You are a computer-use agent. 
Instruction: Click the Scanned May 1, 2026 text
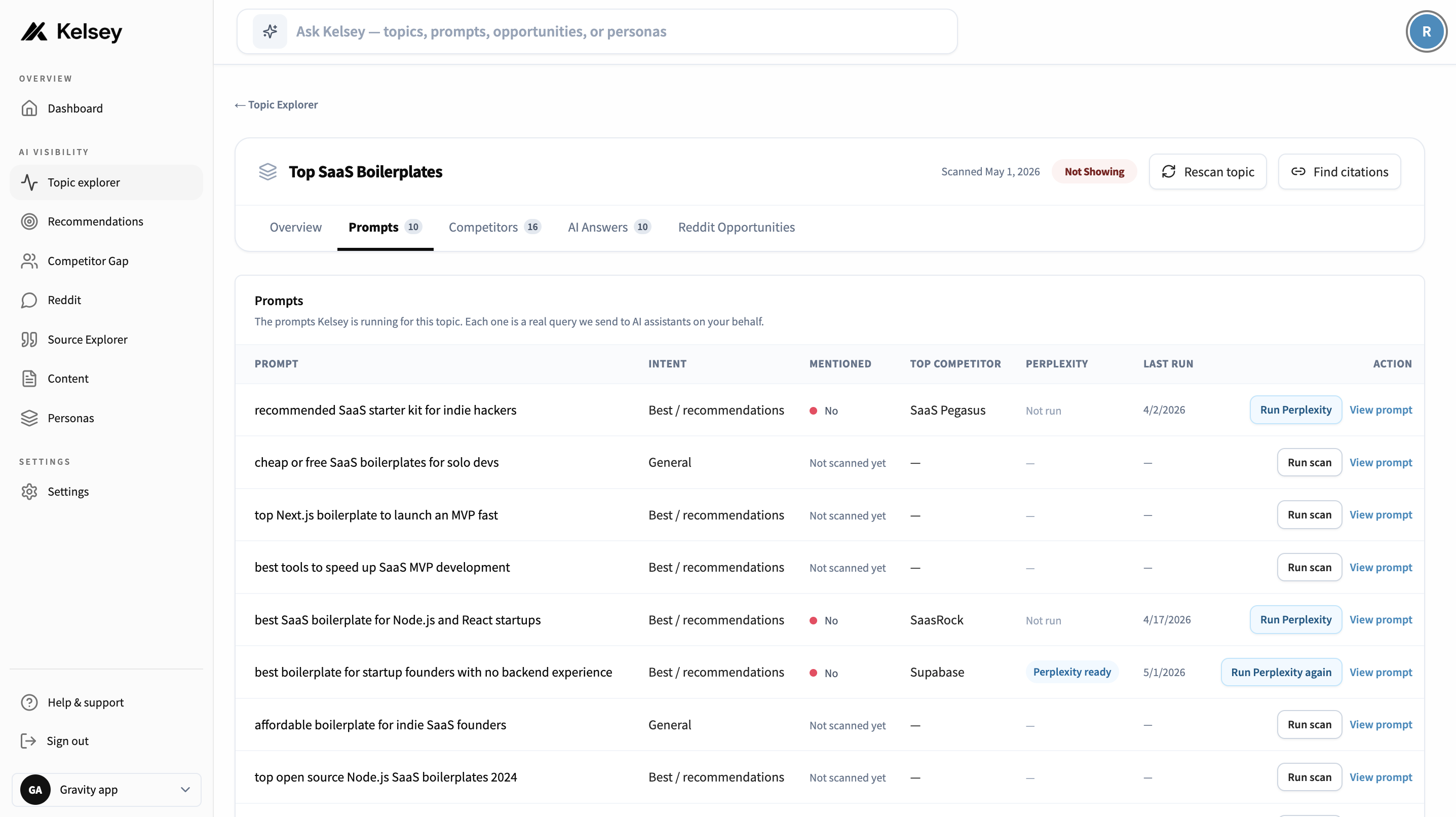(x=990, y=171)
